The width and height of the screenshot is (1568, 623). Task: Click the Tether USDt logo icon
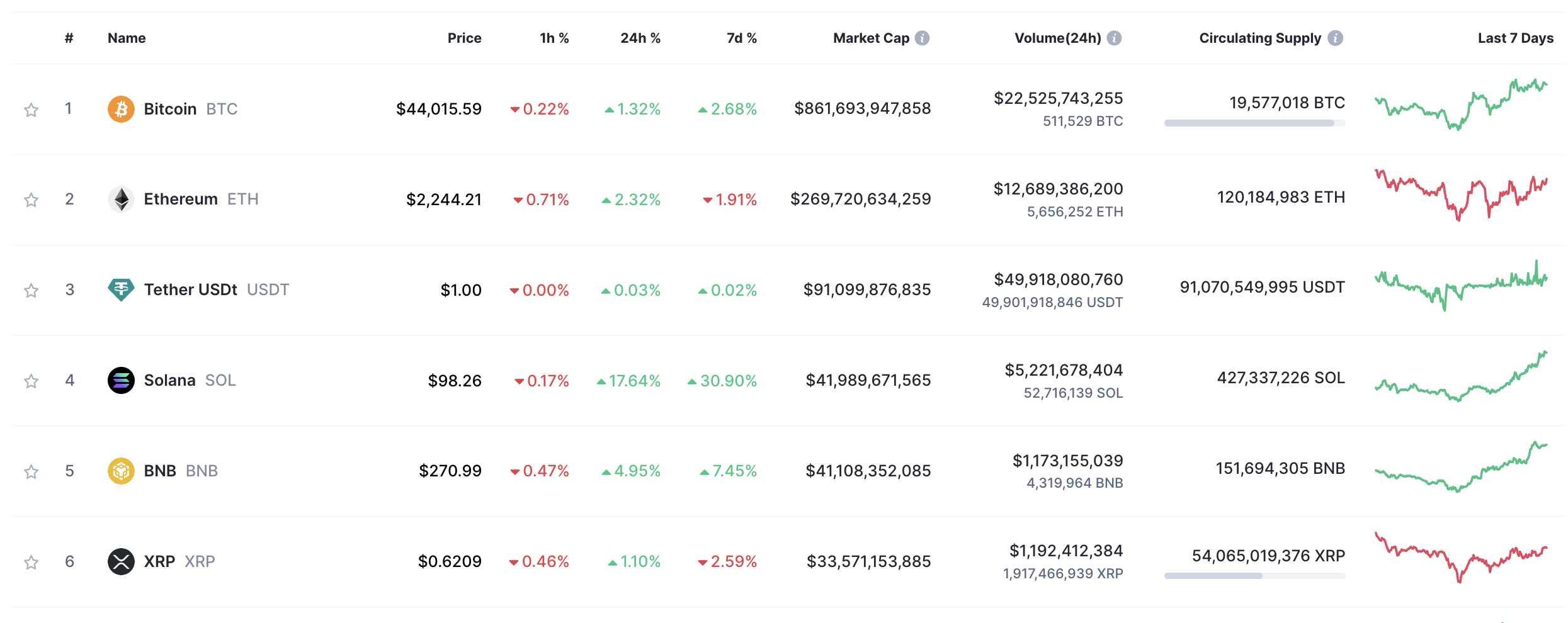pos(121,289)
